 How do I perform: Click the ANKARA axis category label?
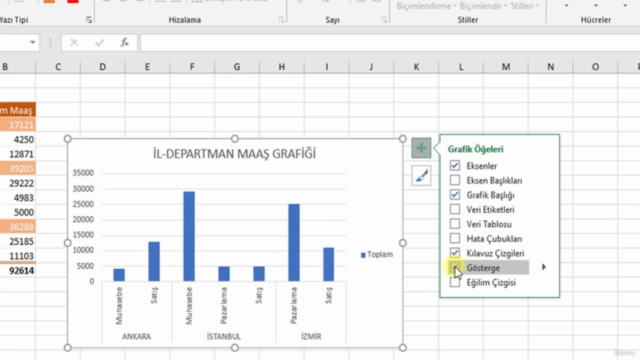coord(136,336)
